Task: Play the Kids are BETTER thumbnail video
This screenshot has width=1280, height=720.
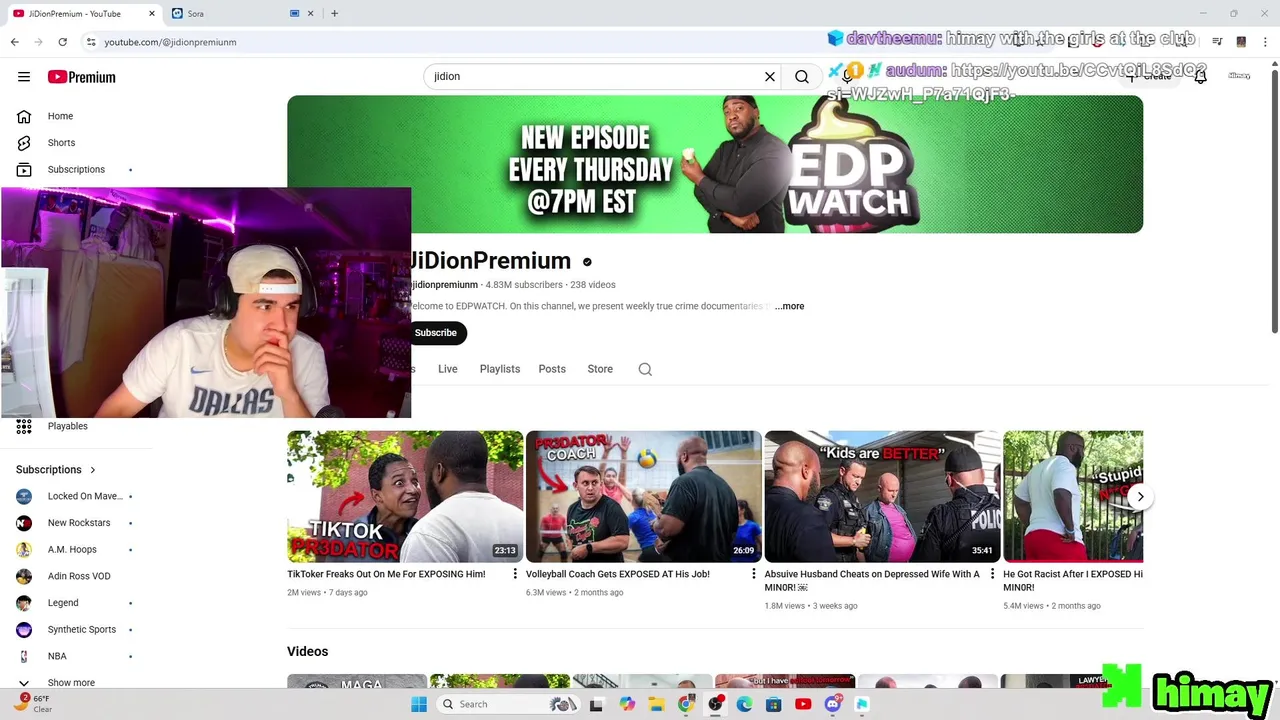Action: pyautogui.click(x=882, y=496)
